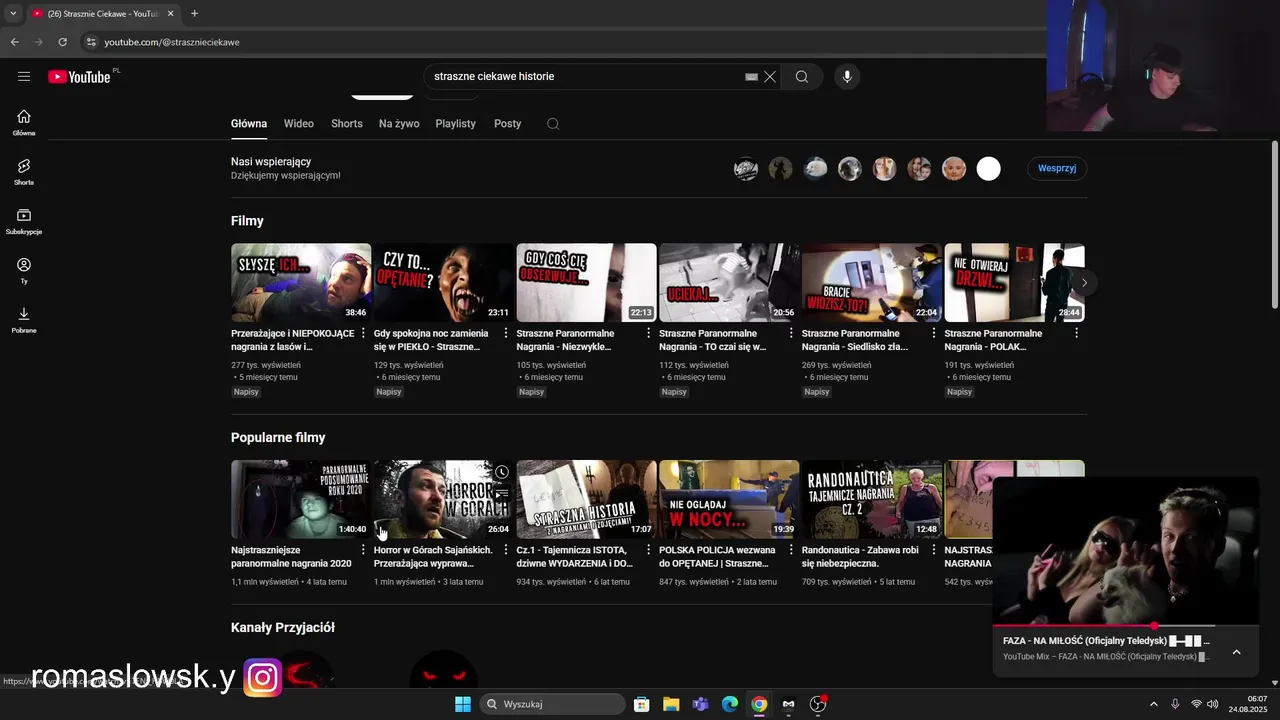This screenshot has width=1280, height=720.
Task: Open Wi-Fi network settings in the tray
Action: (1196, 704)
